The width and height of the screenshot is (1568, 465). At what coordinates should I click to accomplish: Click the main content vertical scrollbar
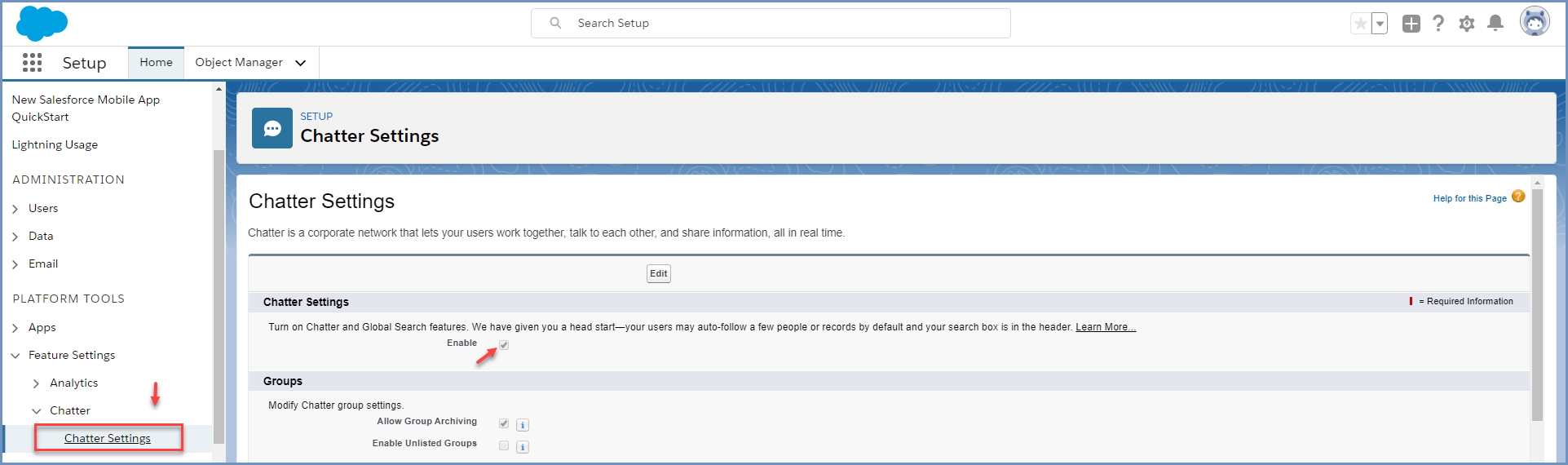point(1537,304)
